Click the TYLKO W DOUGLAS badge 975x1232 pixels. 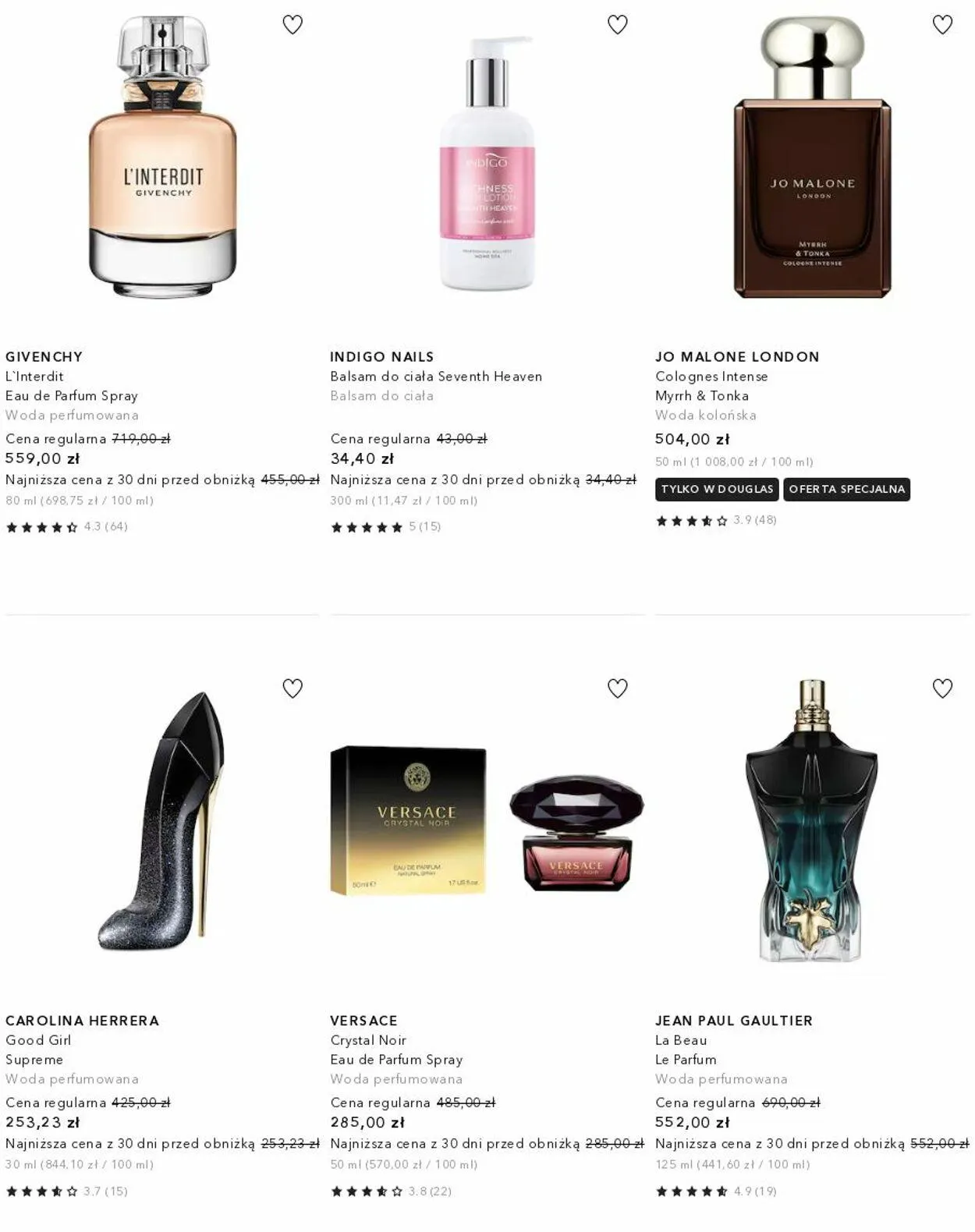point(717,490)
